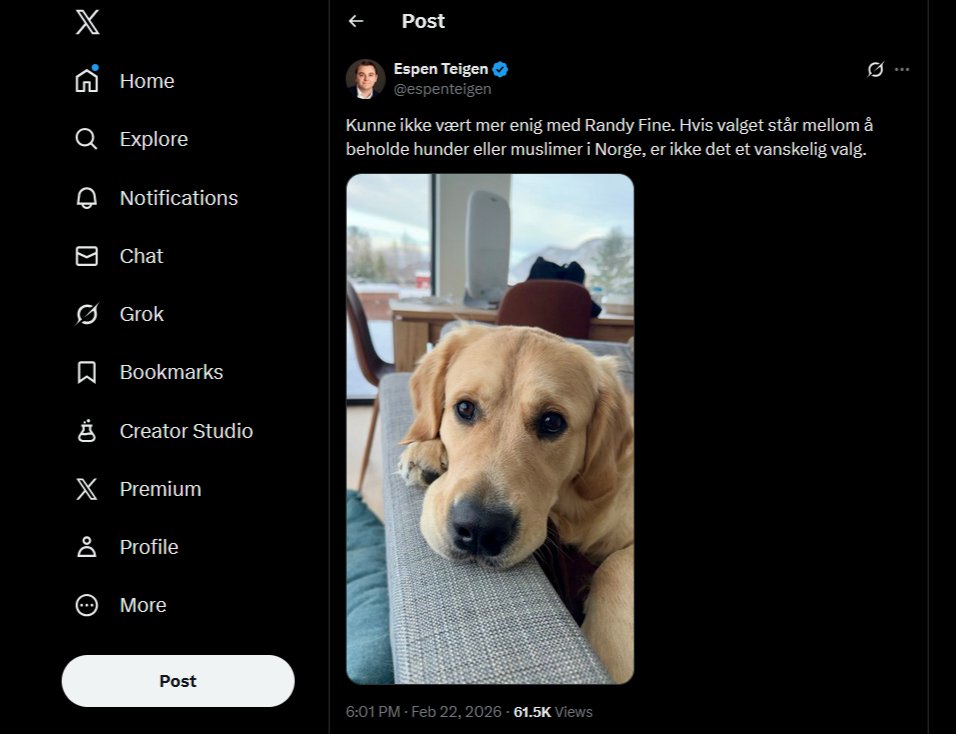The width and height of the screenshot is (956, 734).
Task: Click Grok icon on the post header
Action: (x=875, y=69)
